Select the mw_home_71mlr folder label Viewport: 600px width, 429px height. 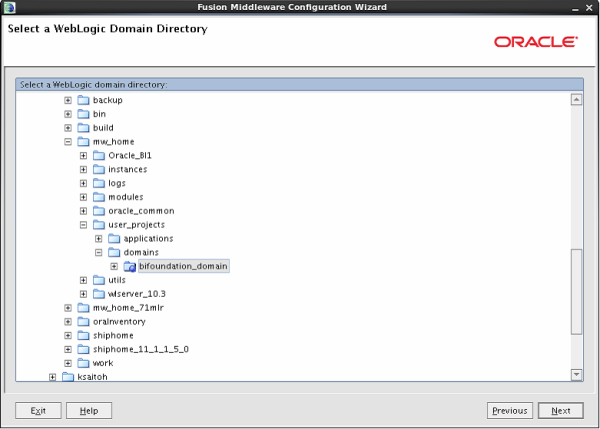point(126,308)
